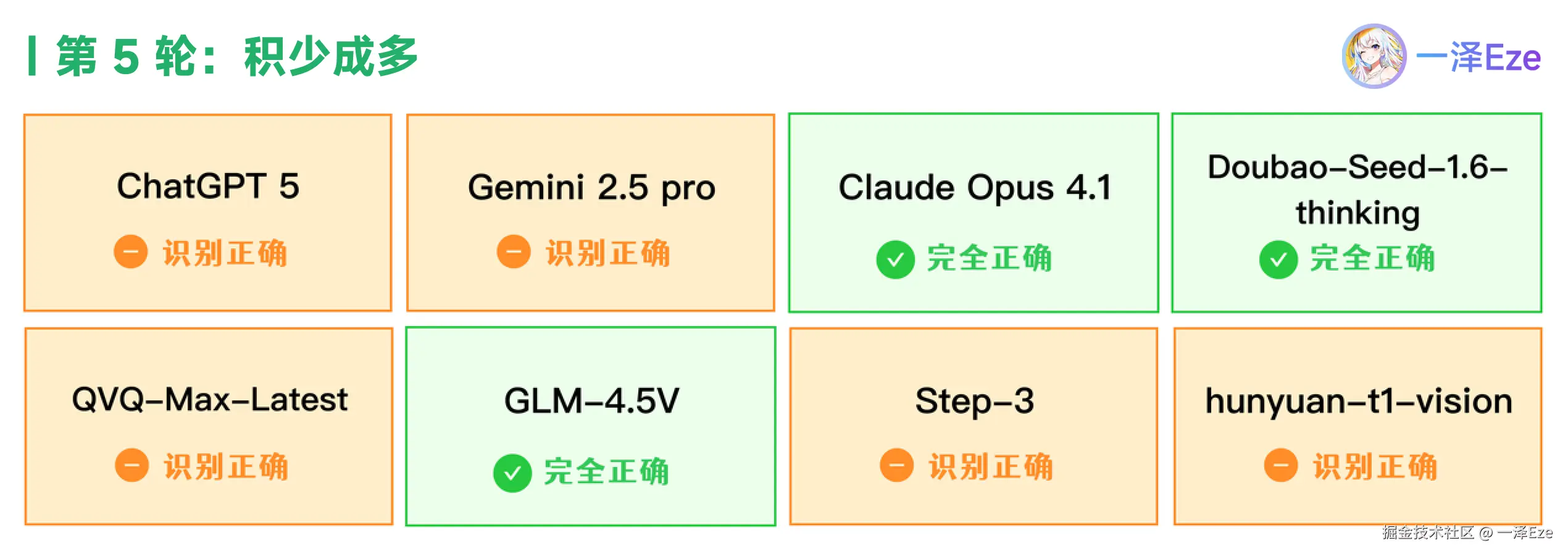Select the Gemini 2.5 pro model name
1568x556 pixels.
591,187
